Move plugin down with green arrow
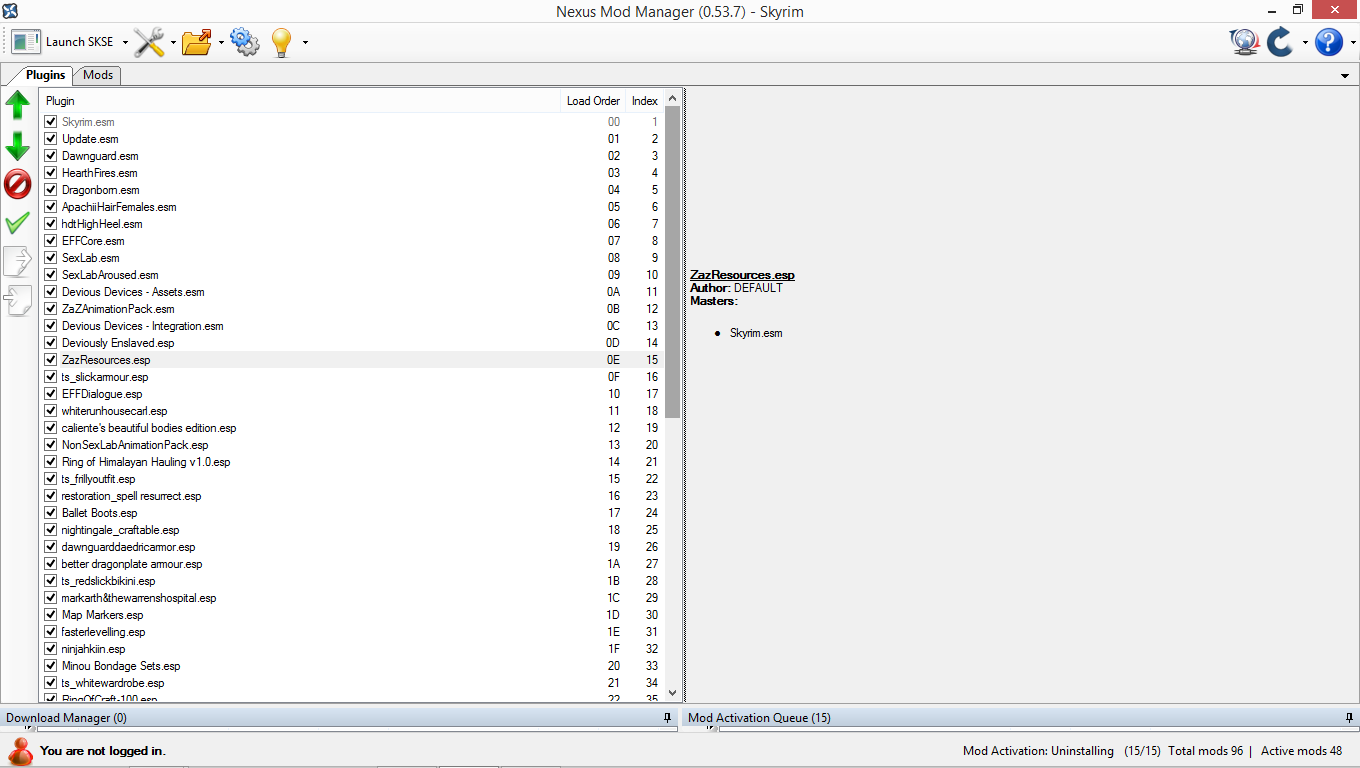The image size is (1360, 768). pyautogui.click(x=18, y=145)
